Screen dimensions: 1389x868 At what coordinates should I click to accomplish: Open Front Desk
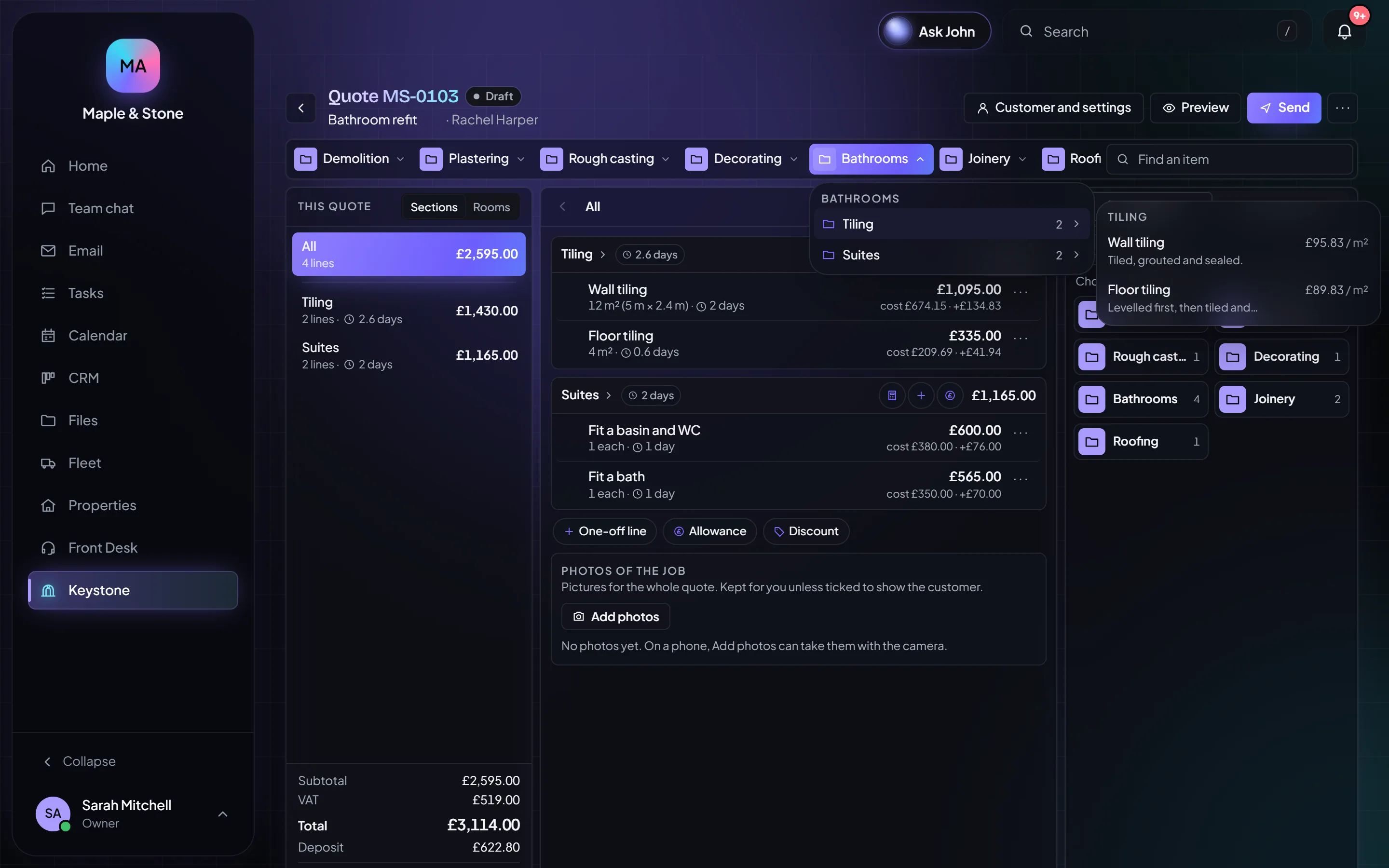133,548
